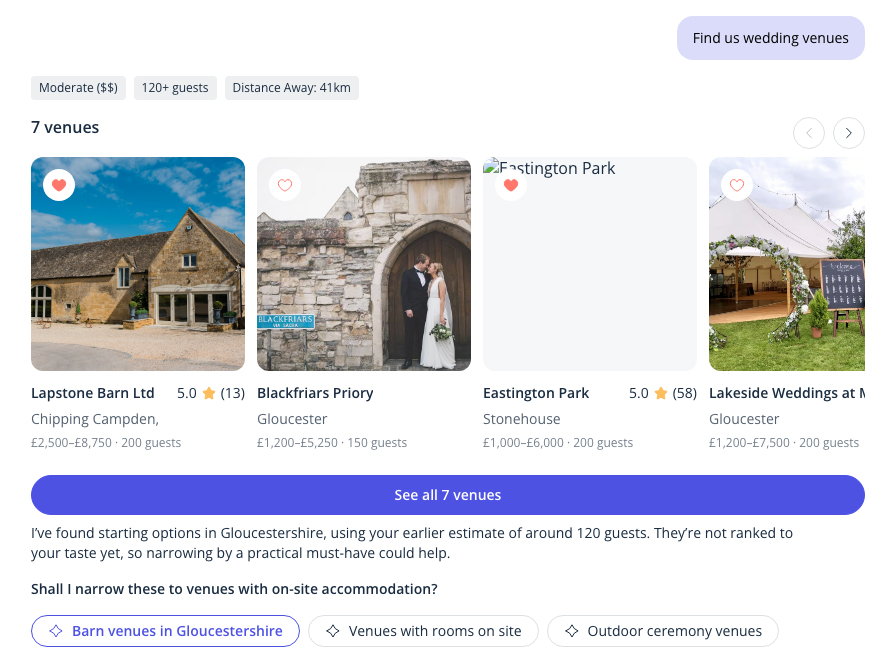Click the Moderate ($$) filter chip
Viewport: 896px width, 663px height.
coord(78,88)
